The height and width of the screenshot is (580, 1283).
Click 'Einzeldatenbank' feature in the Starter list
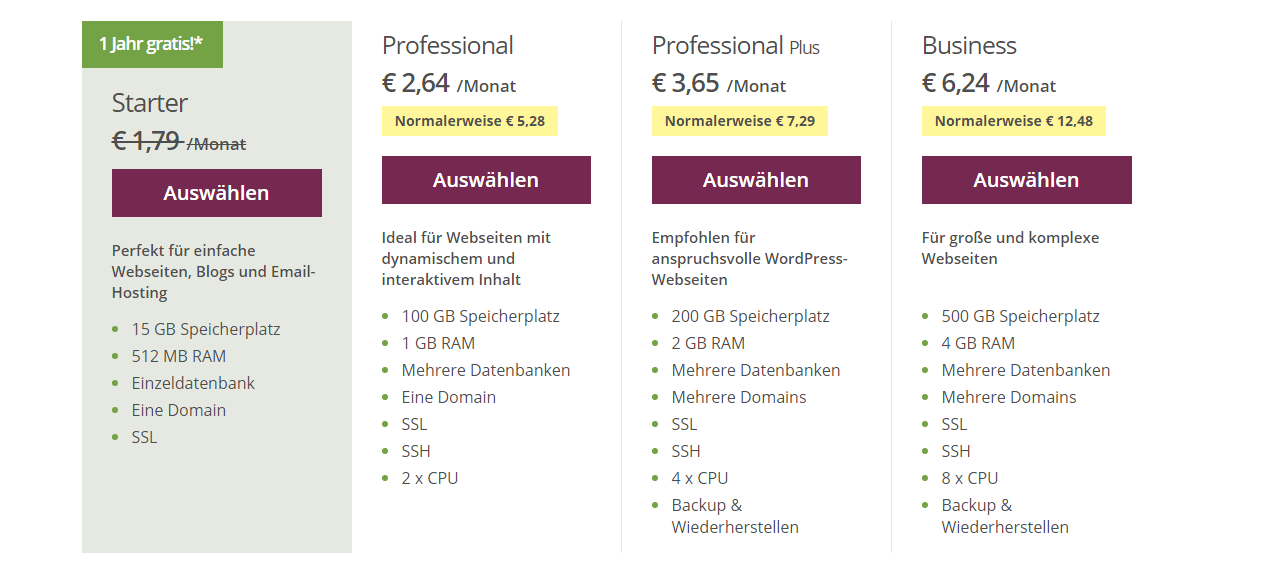(x=193, y=383)
